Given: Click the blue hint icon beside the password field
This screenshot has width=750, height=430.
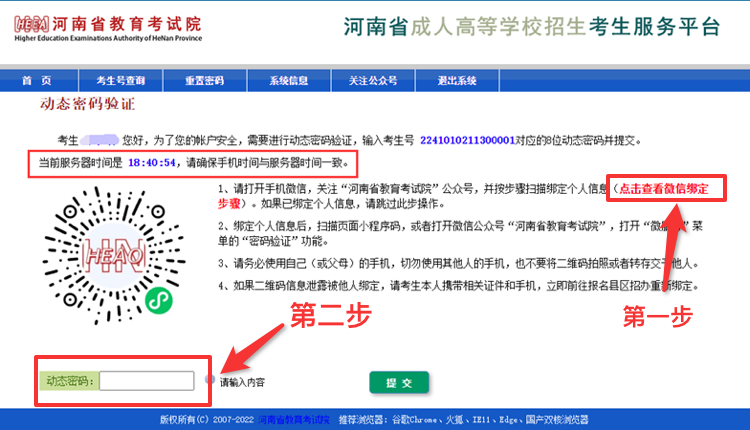Looking at the screenshot, I should (210, 379).
